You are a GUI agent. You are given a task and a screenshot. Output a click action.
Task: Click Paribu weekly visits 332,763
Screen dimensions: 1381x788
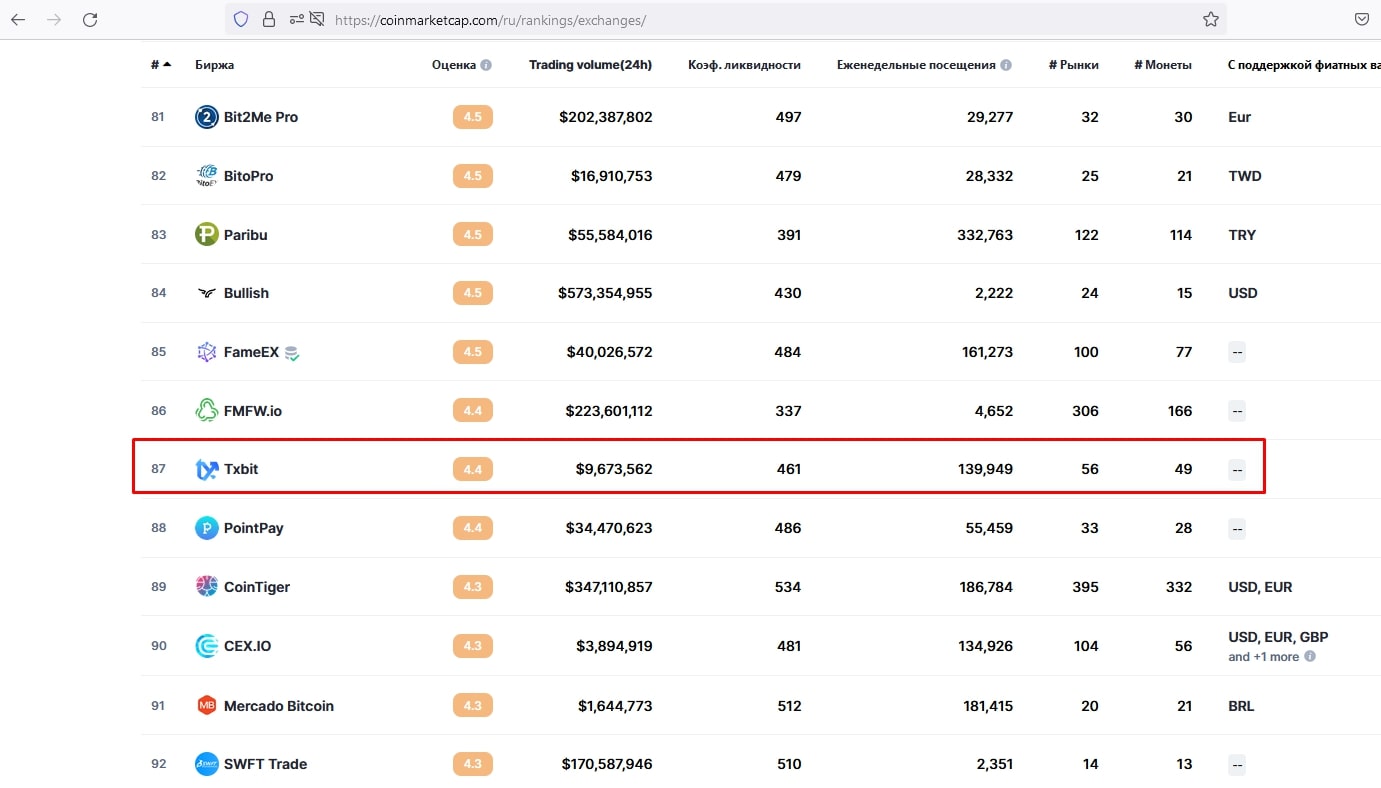(x=986, y=235)
